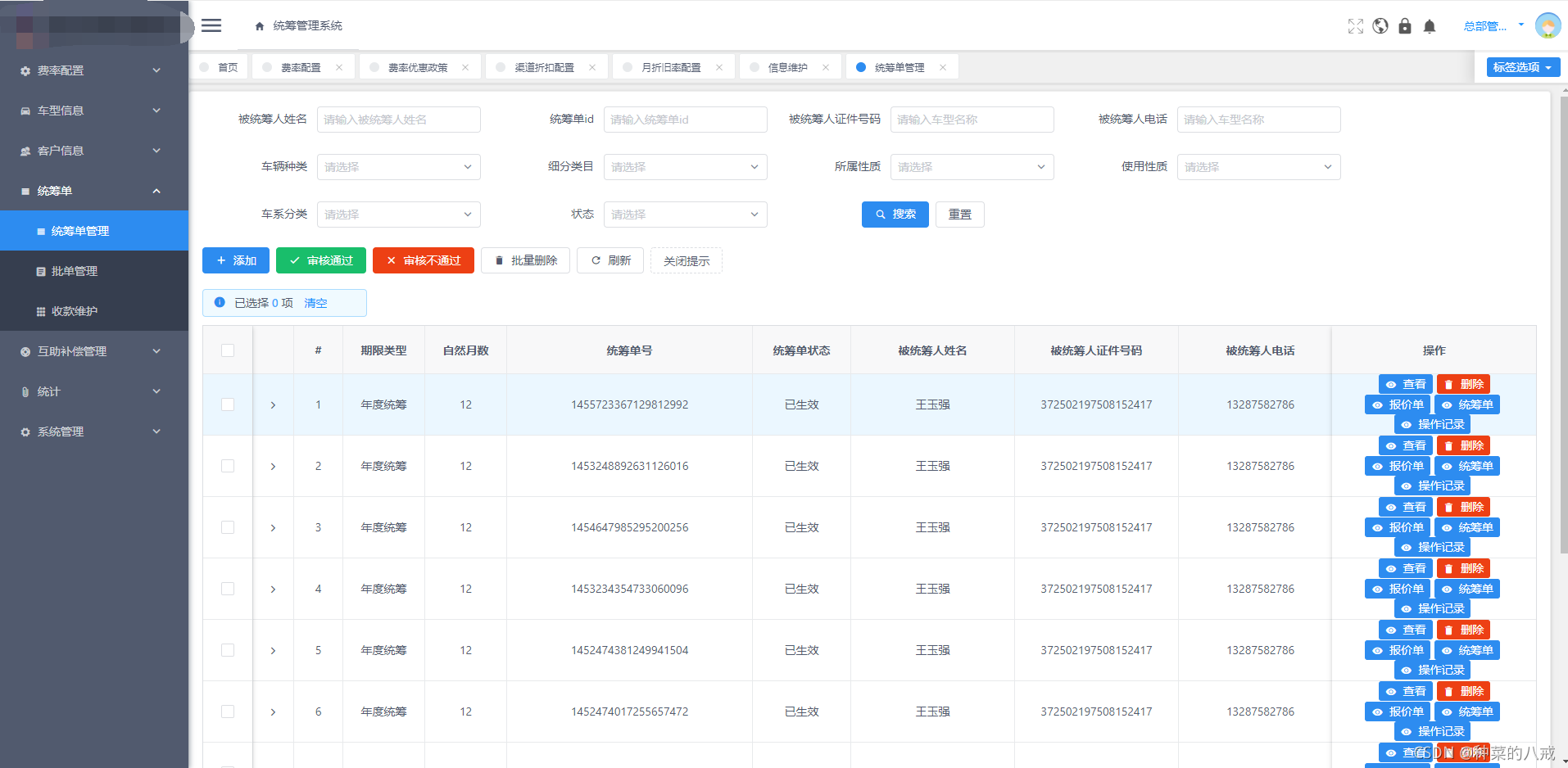
Task: Click 删除 for row 5
Action: click(1463, 630)
